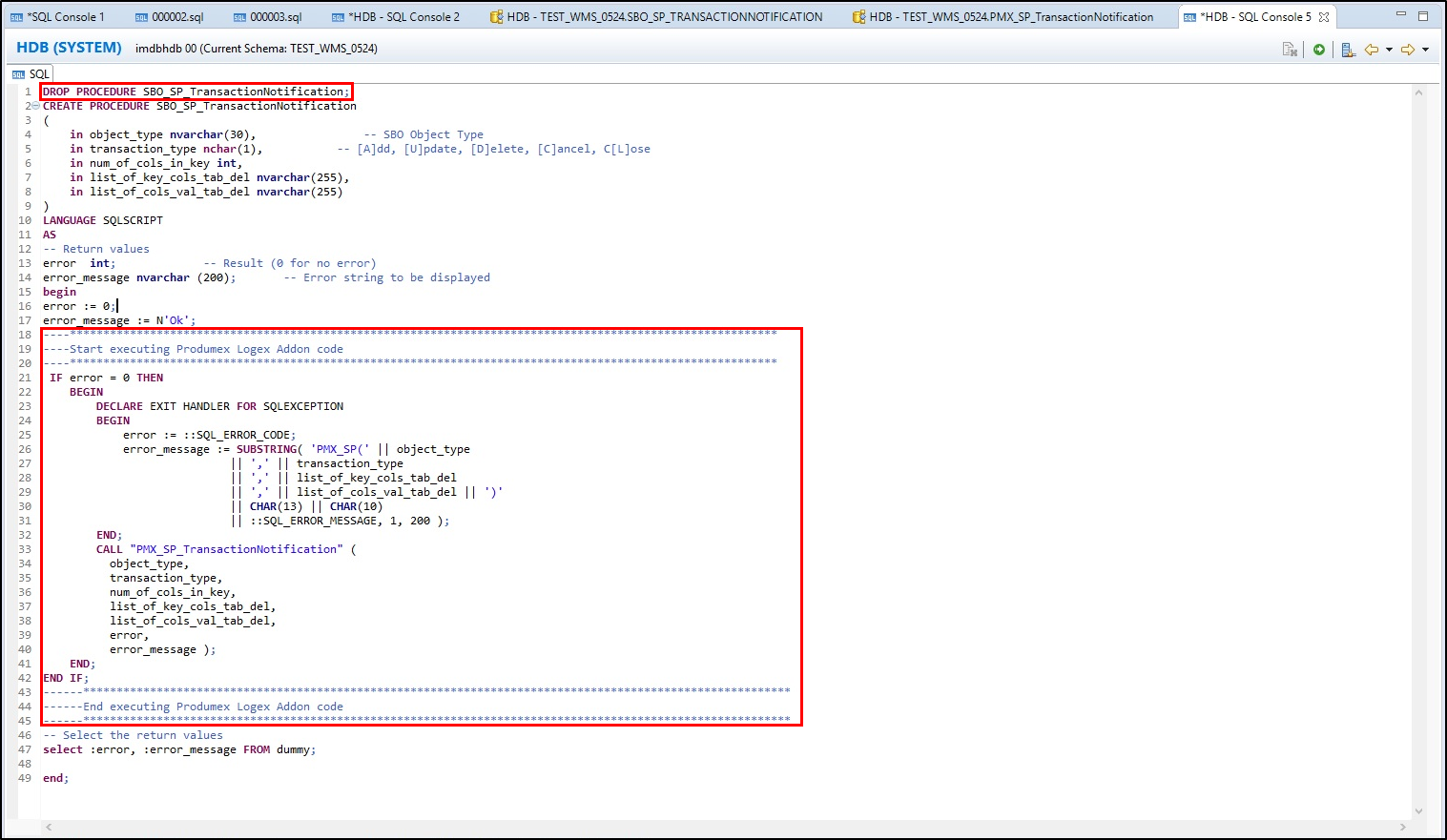
Task: Click the vertical scrollbar down arrow
Action: pyautogui.click(x=1418, y=811)
